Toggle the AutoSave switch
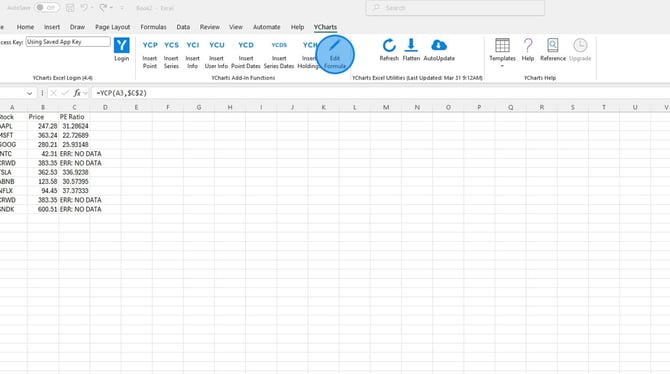Screen dimensions: 670x374 [46, 8]
